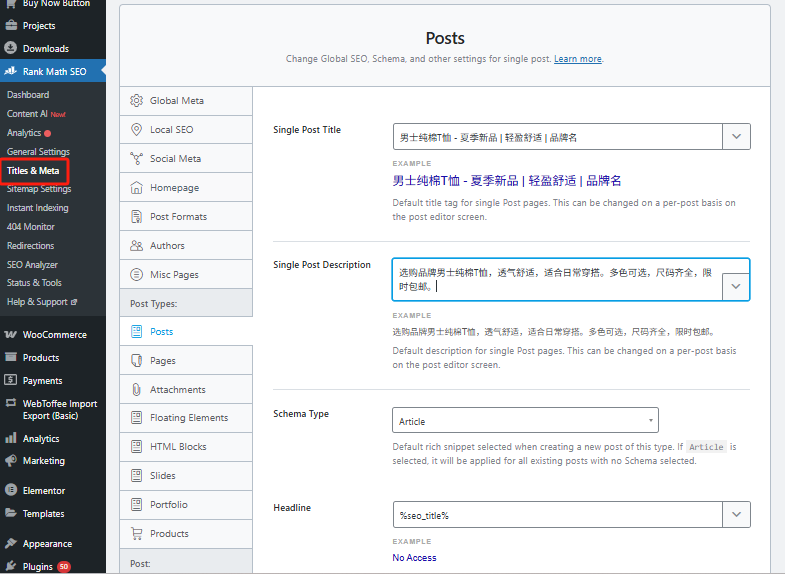The width and height of the screenshot is (785, 574).
Task: Click the Global Meta gear icon
Action: point(137,101)
